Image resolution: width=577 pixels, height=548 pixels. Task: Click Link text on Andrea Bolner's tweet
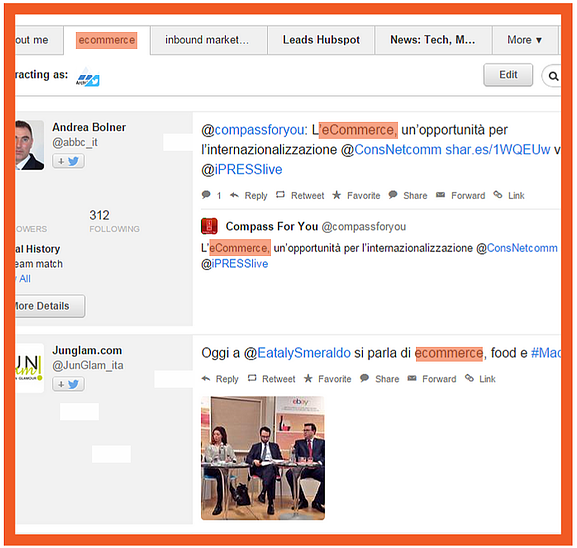point(516,195)
